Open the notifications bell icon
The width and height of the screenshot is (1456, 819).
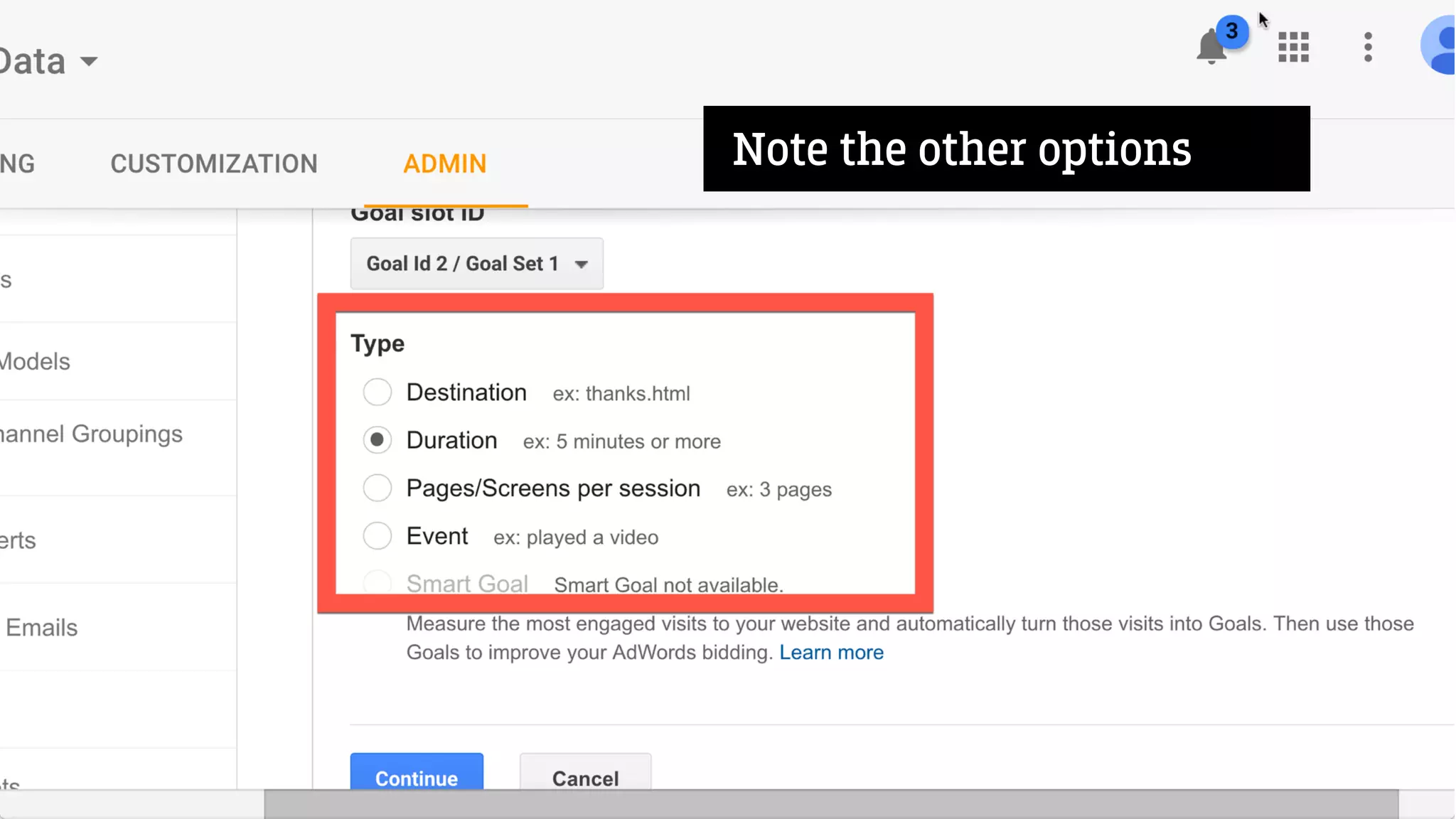[1210, 48]
